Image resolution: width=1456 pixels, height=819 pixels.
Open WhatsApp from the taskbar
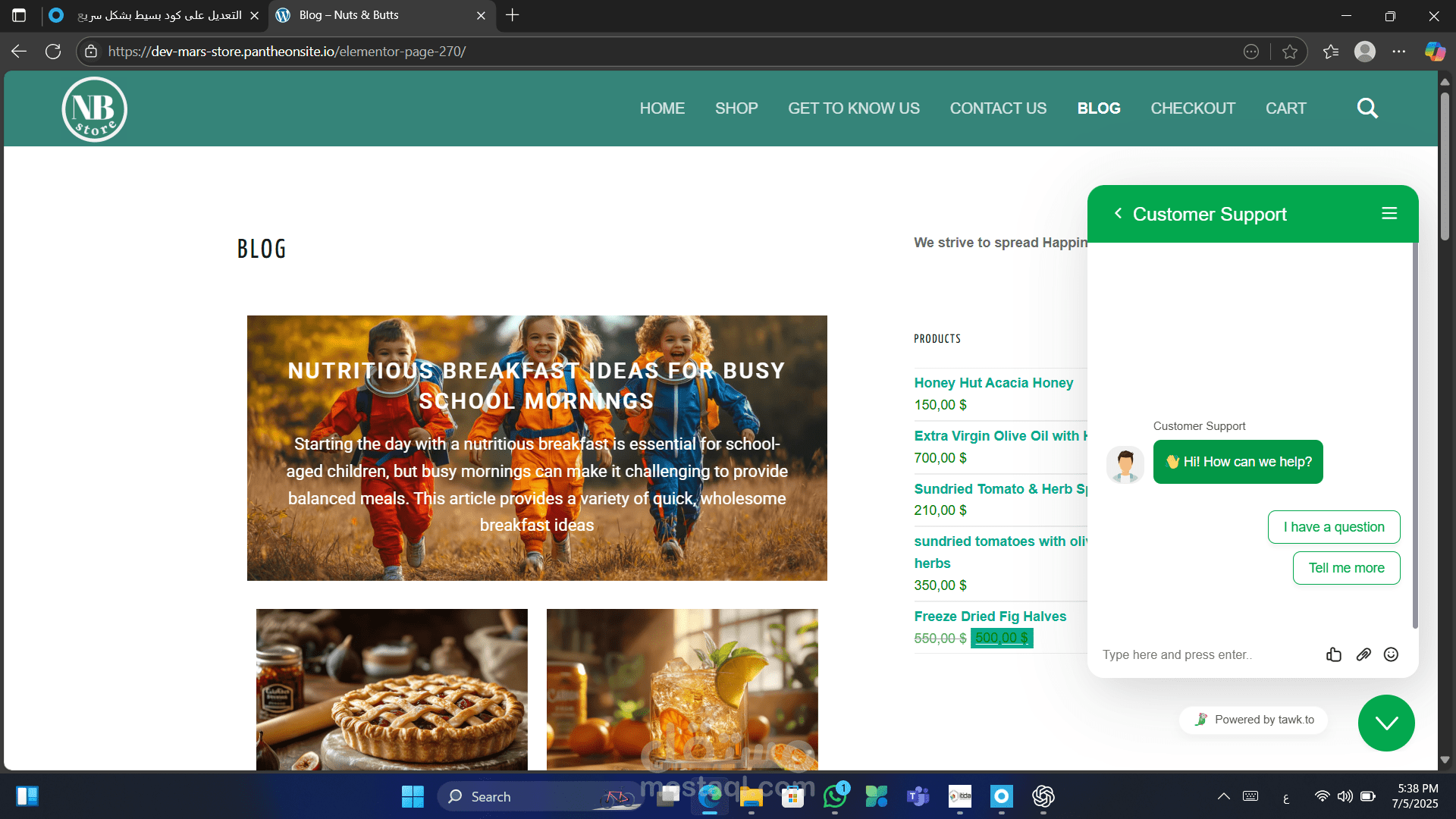(x=835, y=796)
